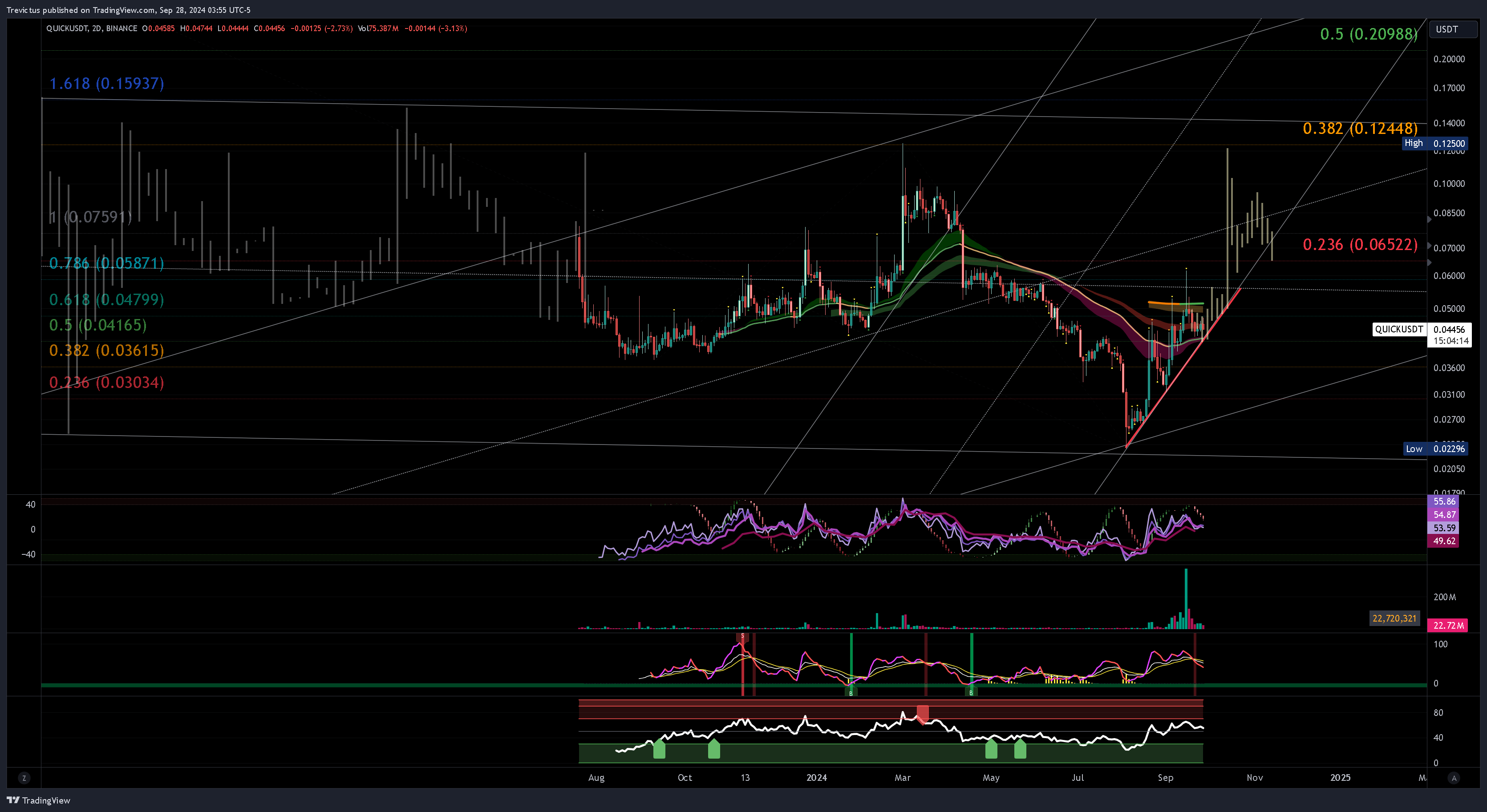Click the green arrow marker above the May label

[991, 748]
